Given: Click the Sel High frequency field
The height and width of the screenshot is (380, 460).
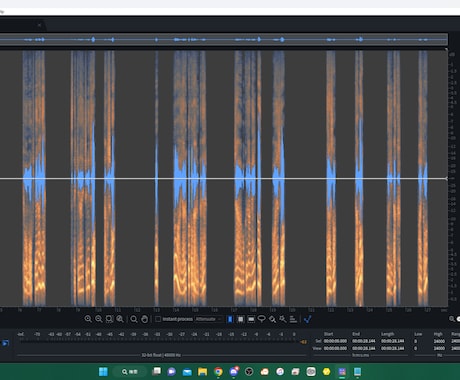Looking at the screenshot, I should (x=439, y=341).
